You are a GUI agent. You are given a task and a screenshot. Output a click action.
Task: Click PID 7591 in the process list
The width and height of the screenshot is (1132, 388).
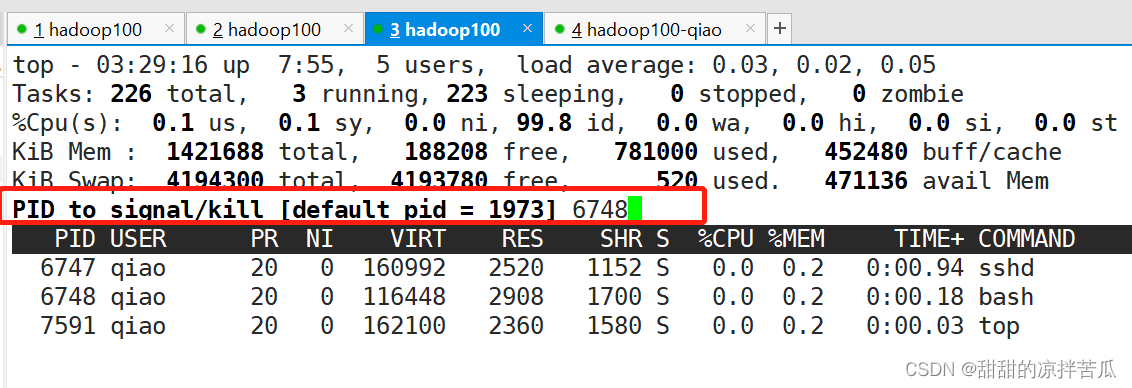(68, 326)
